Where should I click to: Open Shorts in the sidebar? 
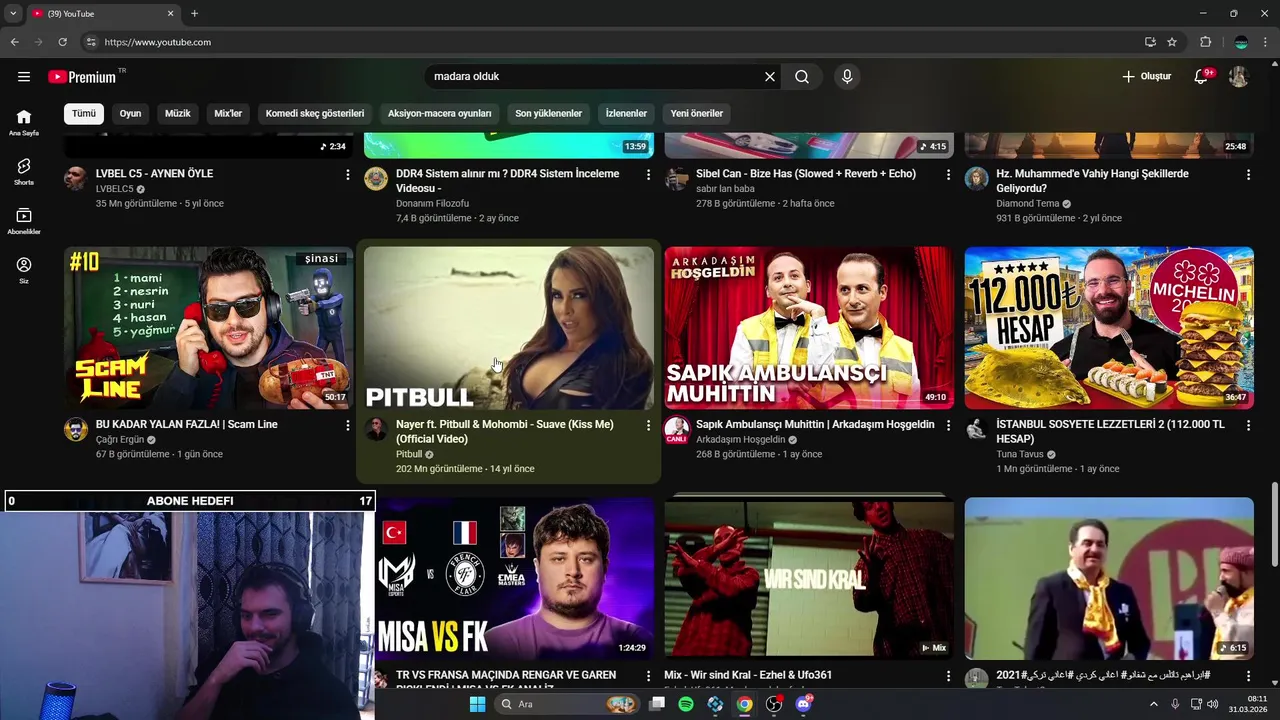(x=24, y=172)
